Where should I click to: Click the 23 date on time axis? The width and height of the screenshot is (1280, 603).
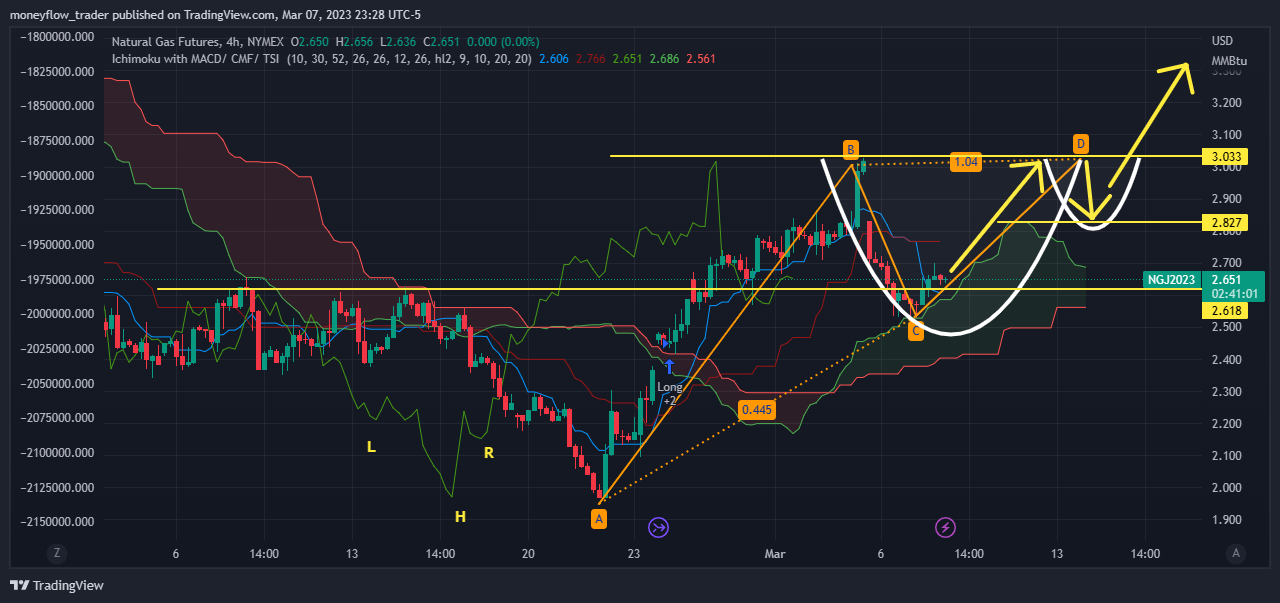coord(633,553)
